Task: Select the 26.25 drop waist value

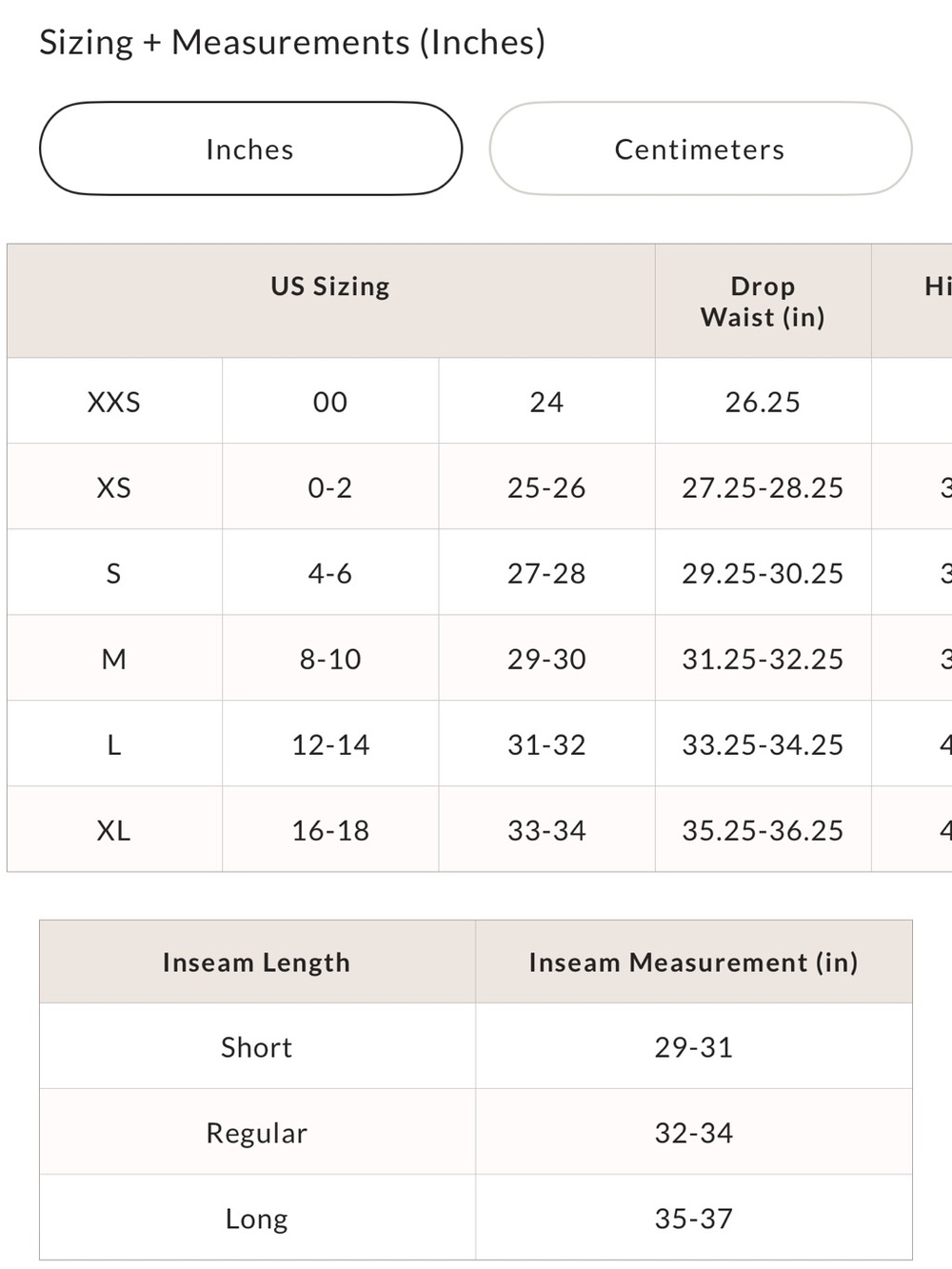Action: [763, 402]
